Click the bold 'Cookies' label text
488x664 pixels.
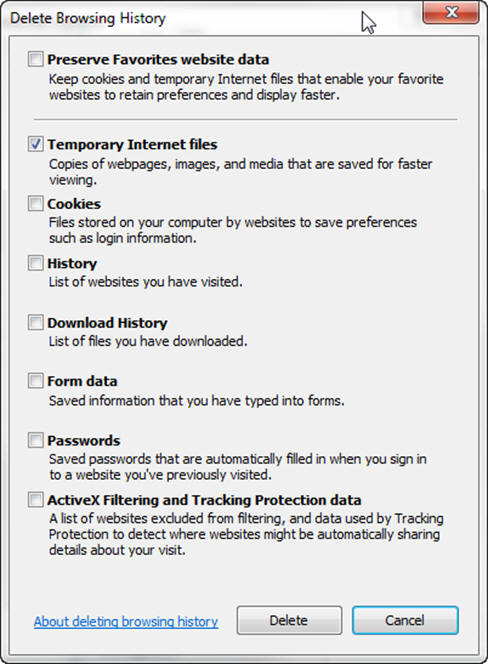tap(74, 204)
